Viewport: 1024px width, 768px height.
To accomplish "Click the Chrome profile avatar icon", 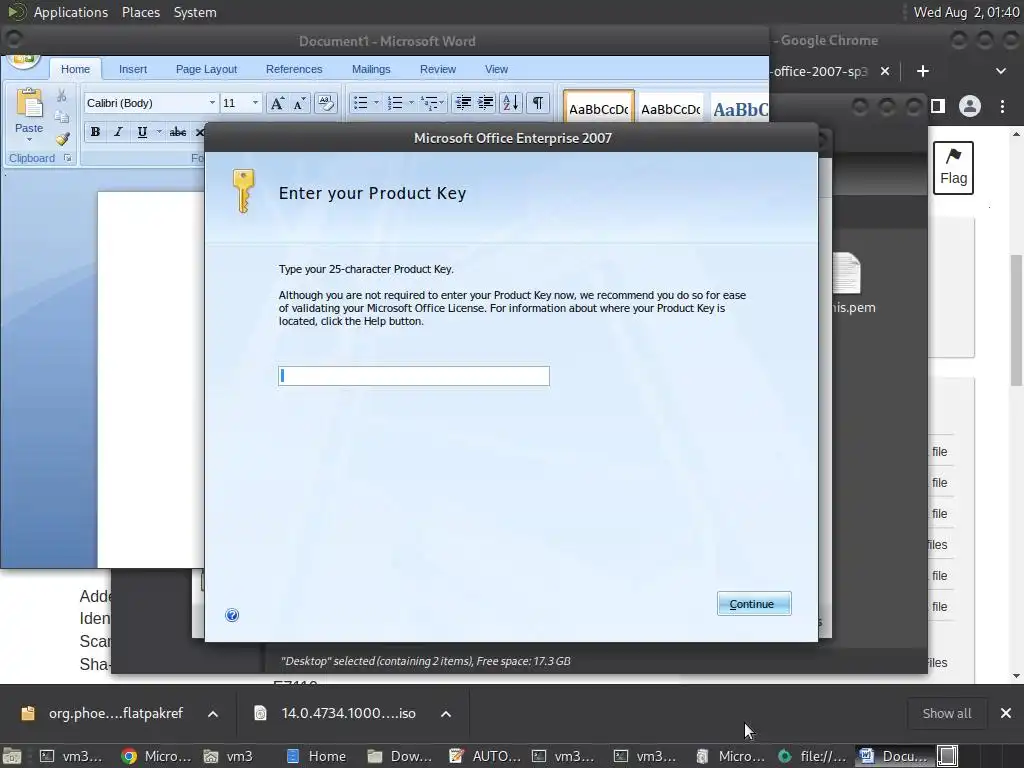I will coord(970,106).
